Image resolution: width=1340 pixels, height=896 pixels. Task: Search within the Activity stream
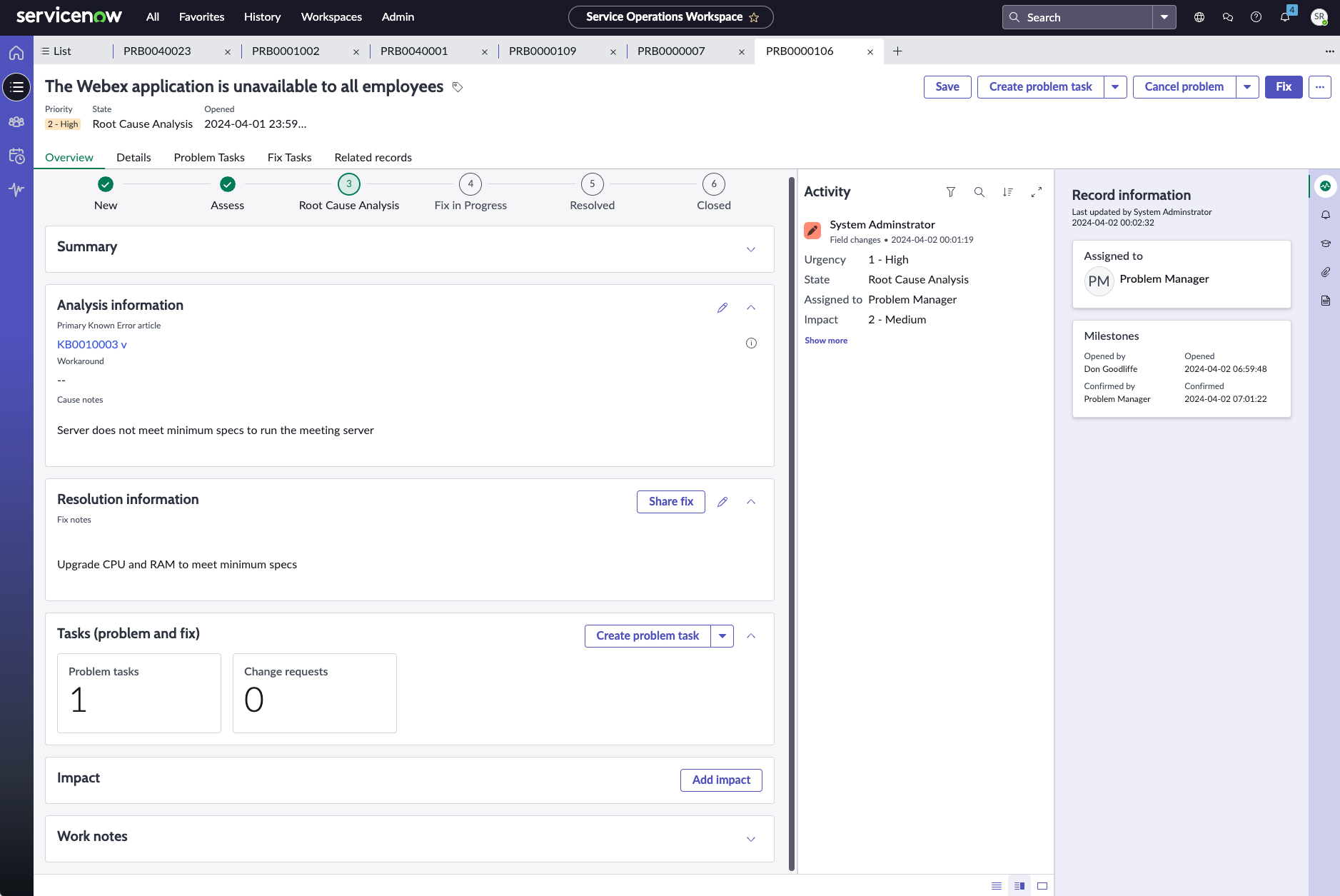pyautogui.click(x=979, y=192)
